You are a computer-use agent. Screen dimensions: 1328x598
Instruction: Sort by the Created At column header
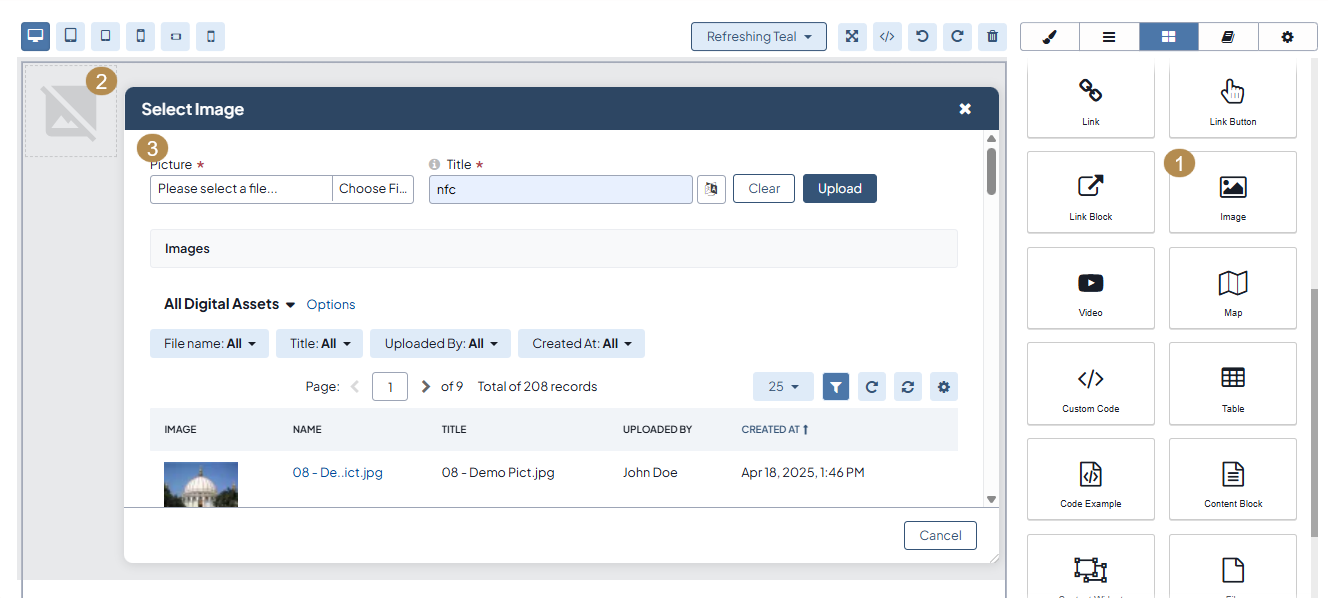tap(774, 429)
